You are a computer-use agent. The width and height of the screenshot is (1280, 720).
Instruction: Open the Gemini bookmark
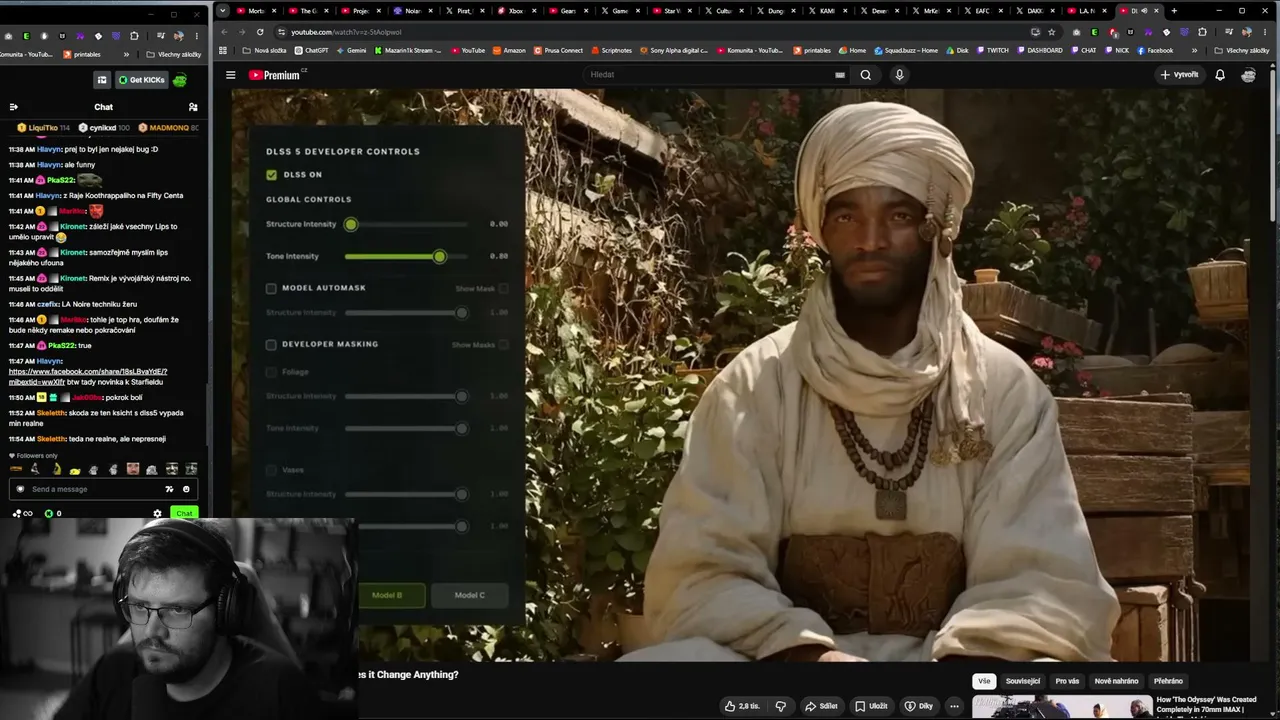click(x=352, y=51)
